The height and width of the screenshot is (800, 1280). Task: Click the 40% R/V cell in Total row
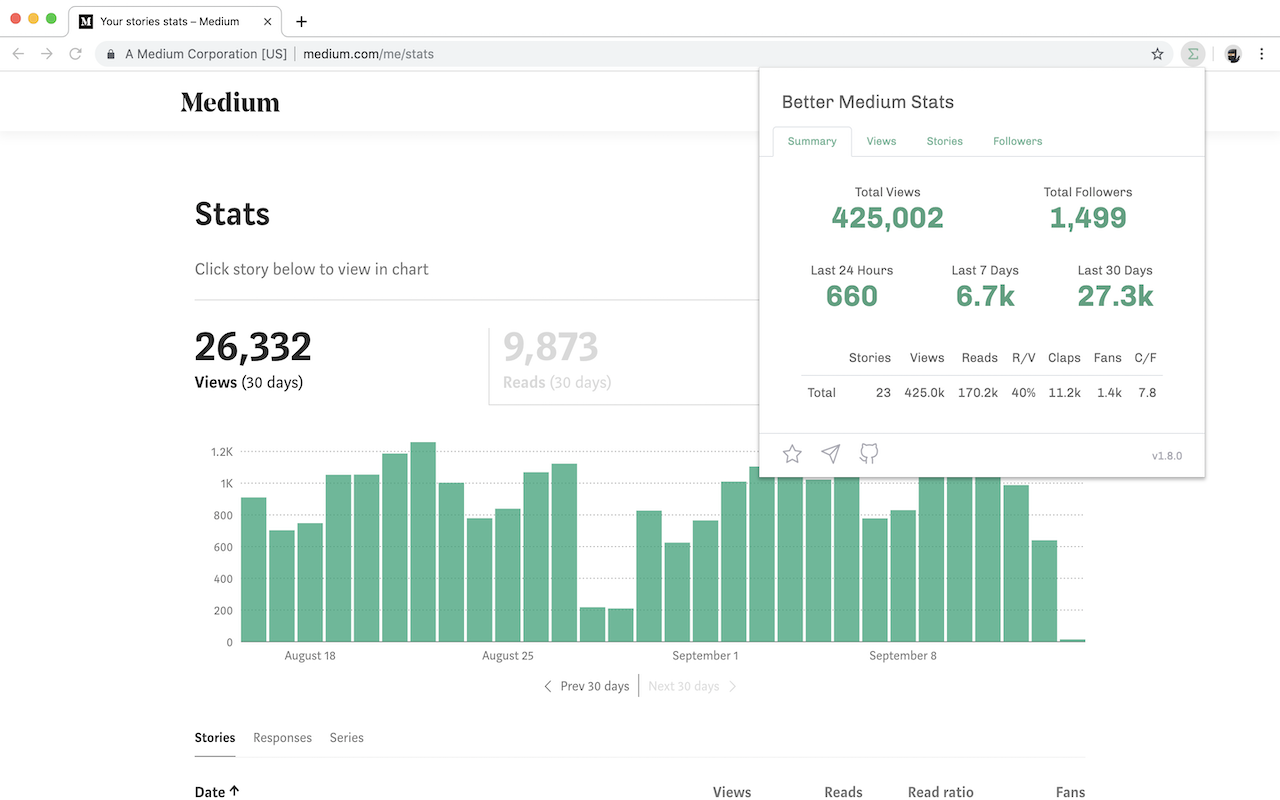pos(1023,393)
